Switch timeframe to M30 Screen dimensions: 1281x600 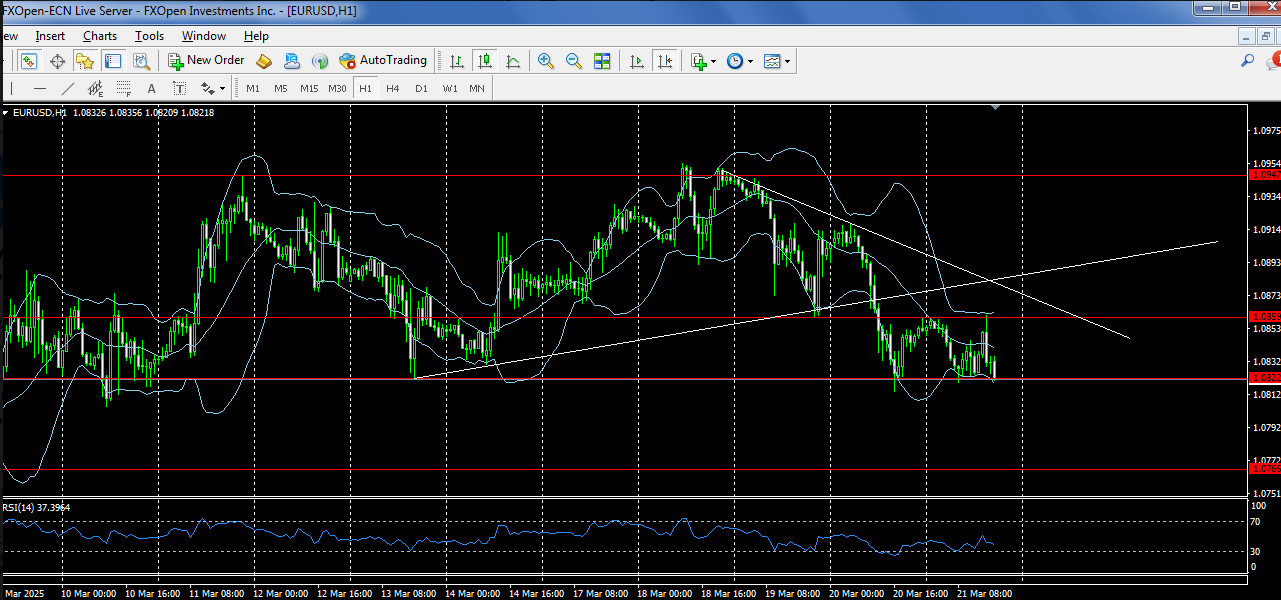(337, 88)
